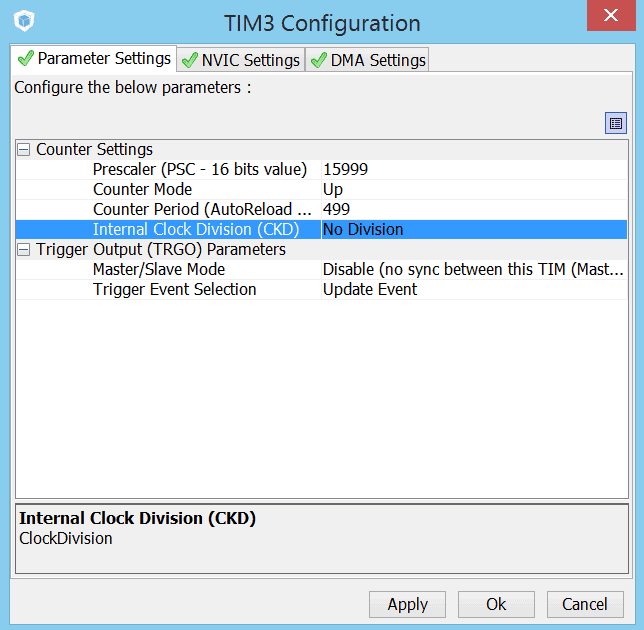The height and width of the screenshot is (630, 644).
Task: Select the Internal Clock Division (CKD) row
Action: [195, 230]
